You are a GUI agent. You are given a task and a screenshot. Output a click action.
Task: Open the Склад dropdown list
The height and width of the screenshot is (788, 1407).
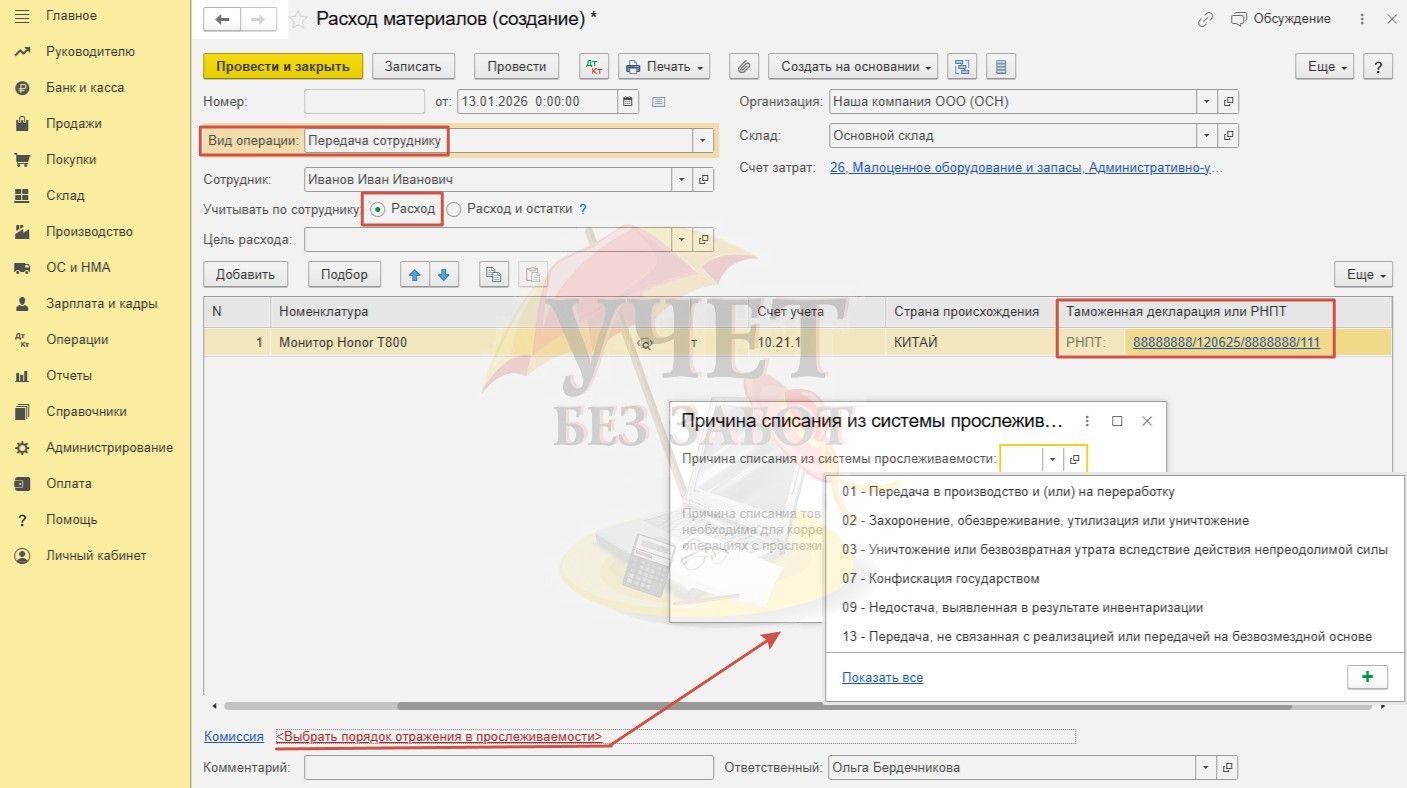1207,135
